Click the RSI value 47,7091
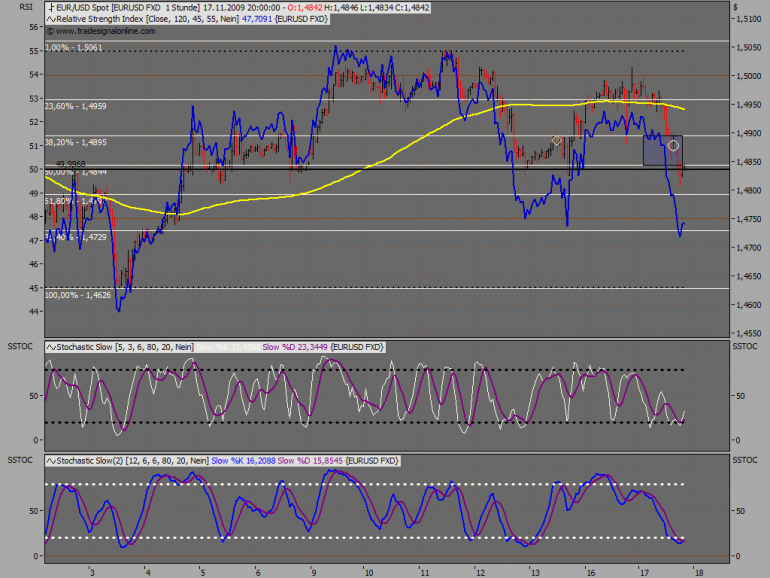Image resolution: width=770 pixels, height=578 pixels. [x=257, y=19]
